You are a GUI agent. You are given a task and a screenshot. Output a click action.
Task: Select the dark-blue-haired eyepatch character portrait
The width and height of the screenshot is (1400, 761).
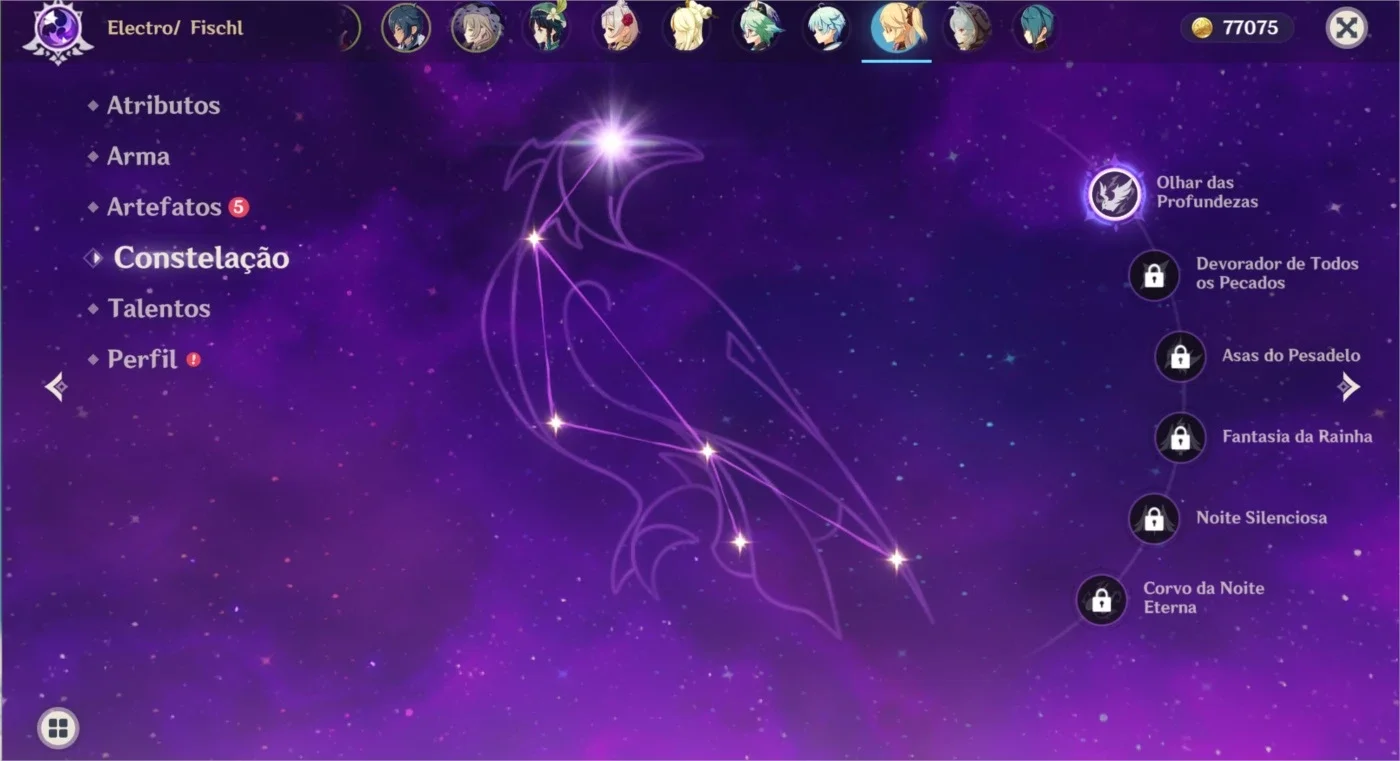click(406, 28)
